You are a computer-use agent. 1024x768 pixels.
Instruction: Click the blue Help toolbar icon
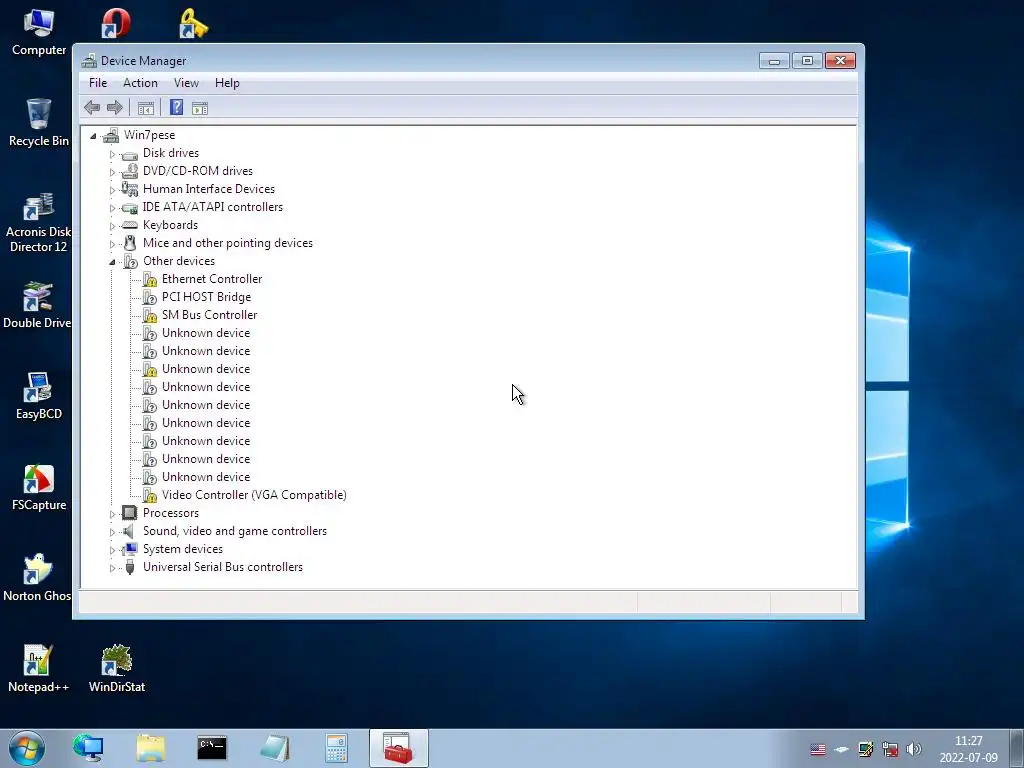pos(176,107)
